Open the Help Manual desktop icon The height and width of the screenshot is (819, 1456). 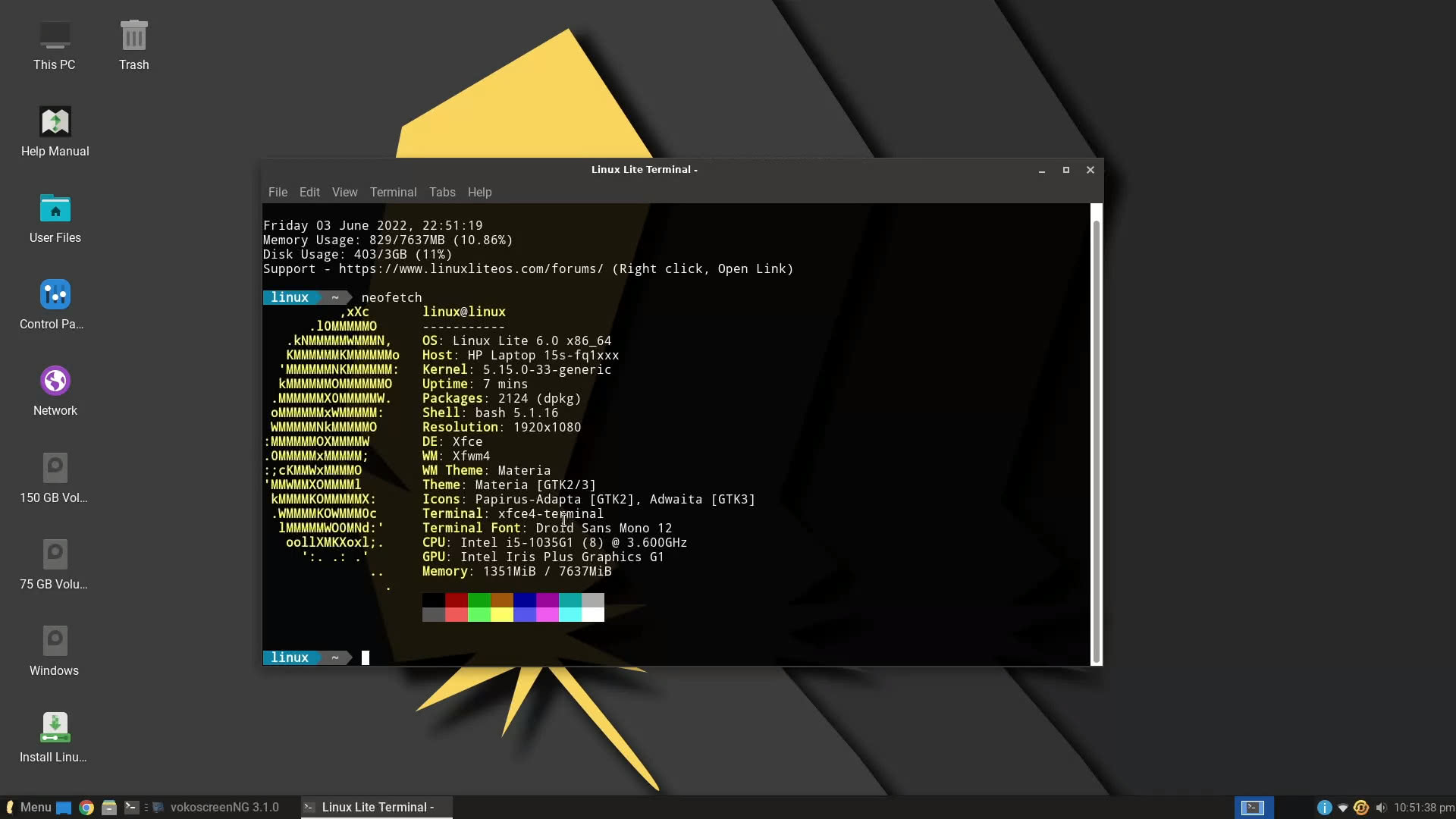[x=54, y=127]
